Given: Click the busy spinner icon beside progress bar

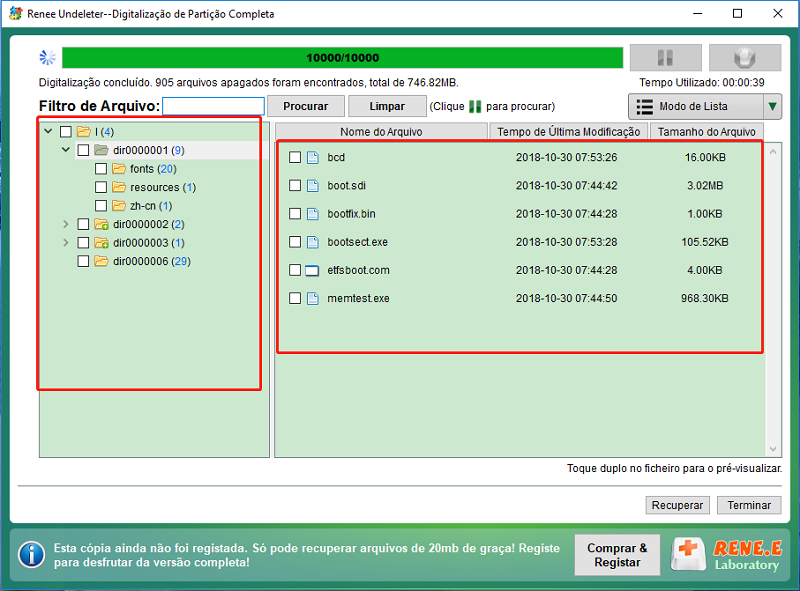Looking at the screenshot, I should [x=47, y=58].
